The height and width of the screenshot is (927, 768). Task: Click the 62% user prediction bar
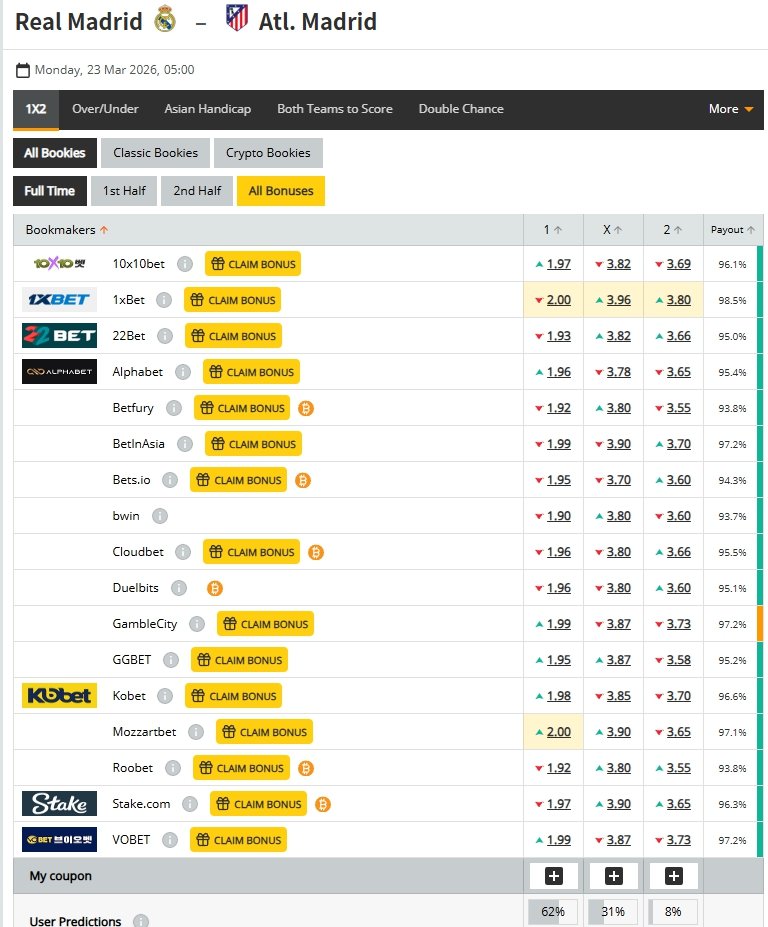tap(554, 912)
